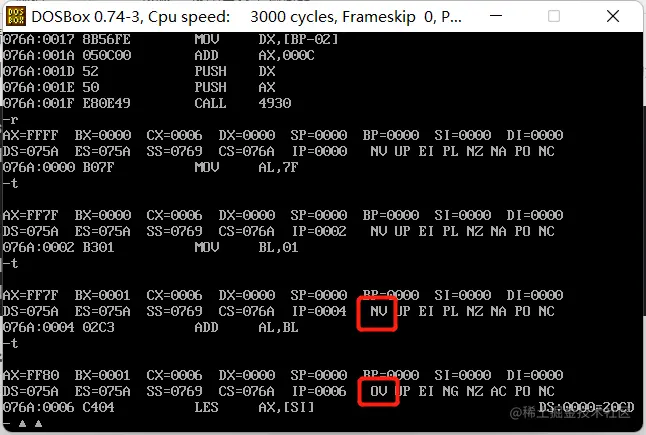The width and height of the screenshot is (646, 435).
Task: Select the instruction text 'ADD AX,000C'
Action: (x=254, y=55)
